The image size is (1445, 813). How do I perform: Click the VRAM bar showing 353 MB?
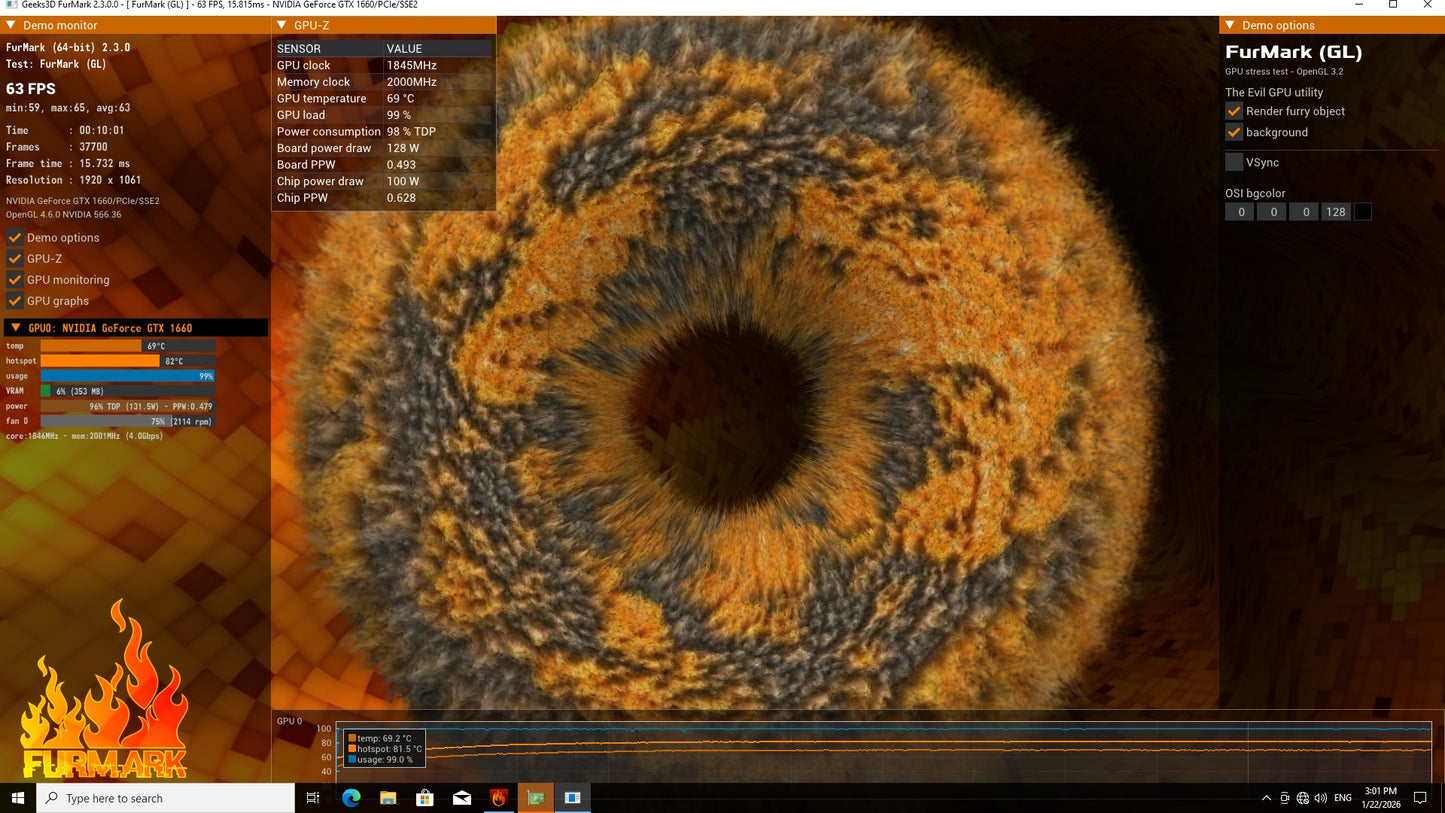(128, 391)
